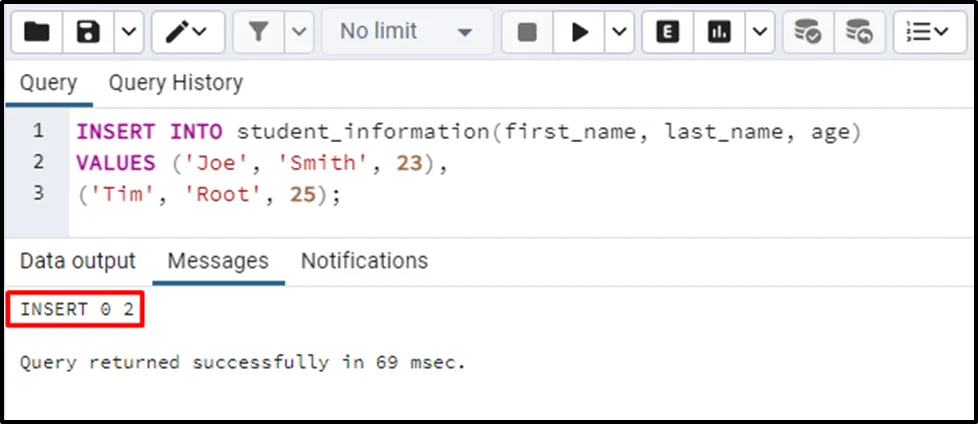The height and width of the screenshot is (424, 978).
Task: Click the Filter funnel icon
Action: [x=258, y=33]
